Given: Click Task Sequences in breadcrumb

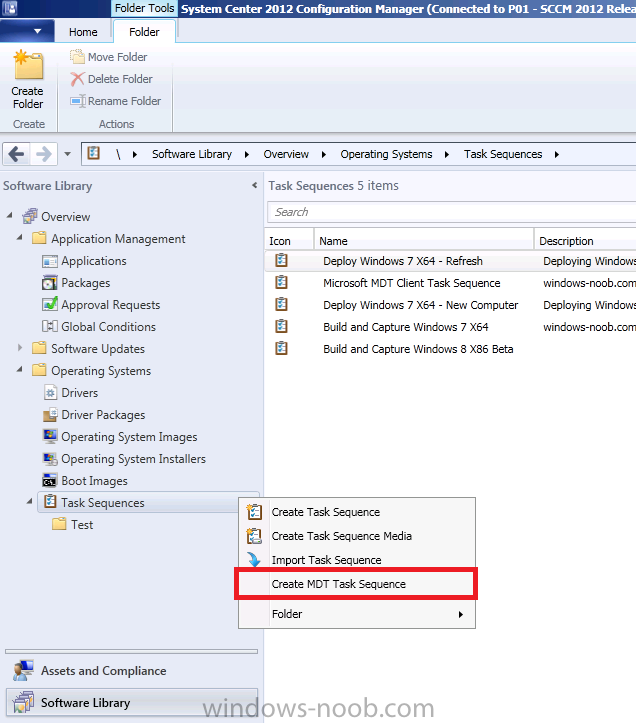Looking at the screenshot, I should 503,154.
